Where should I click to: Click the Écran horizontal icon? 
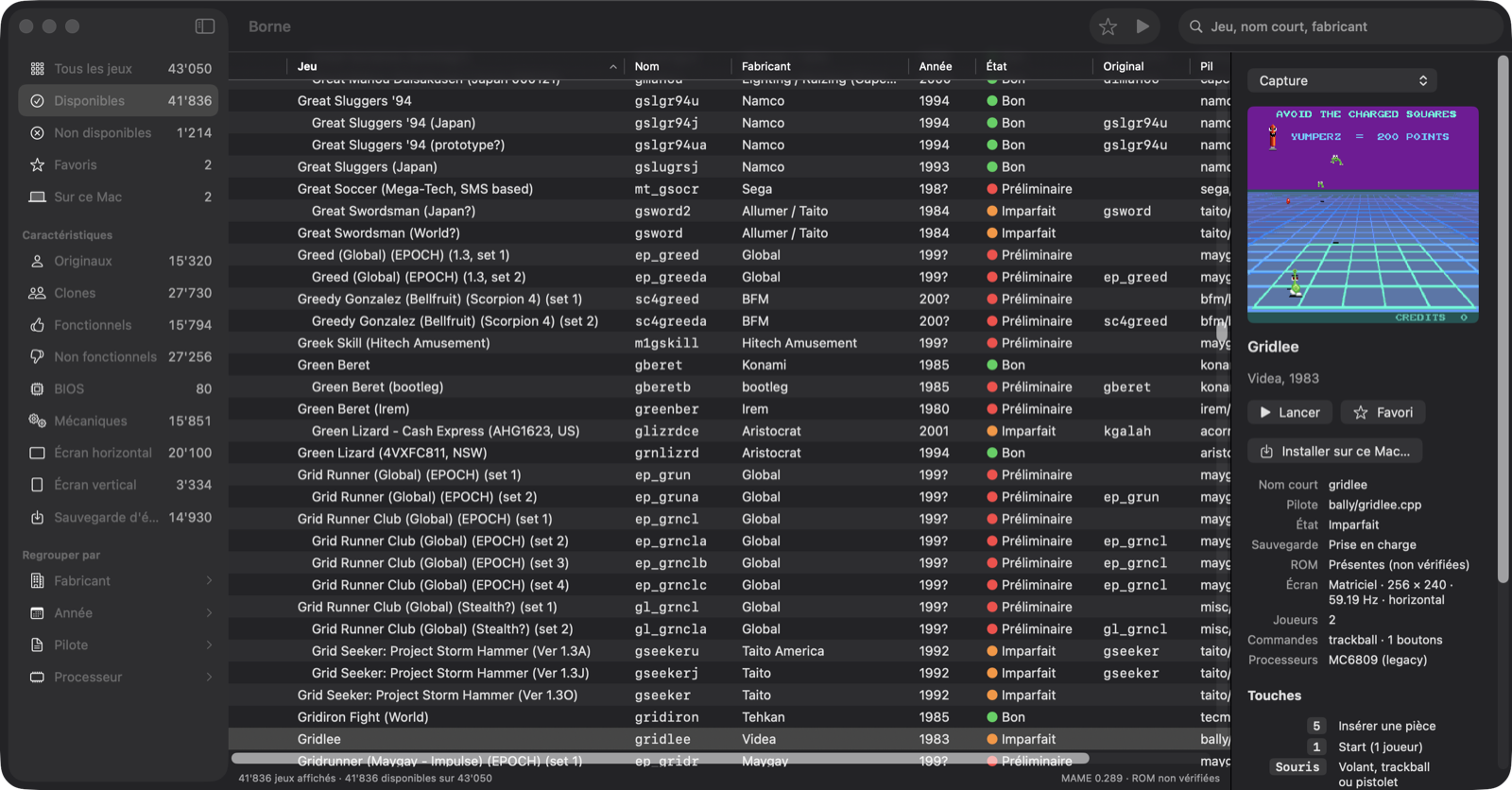(x=38, y=454)
